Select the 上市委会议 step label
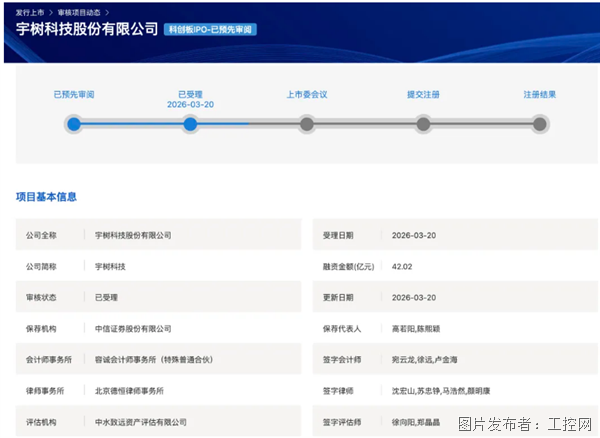The image size is (600, 438). click(307, 95)
